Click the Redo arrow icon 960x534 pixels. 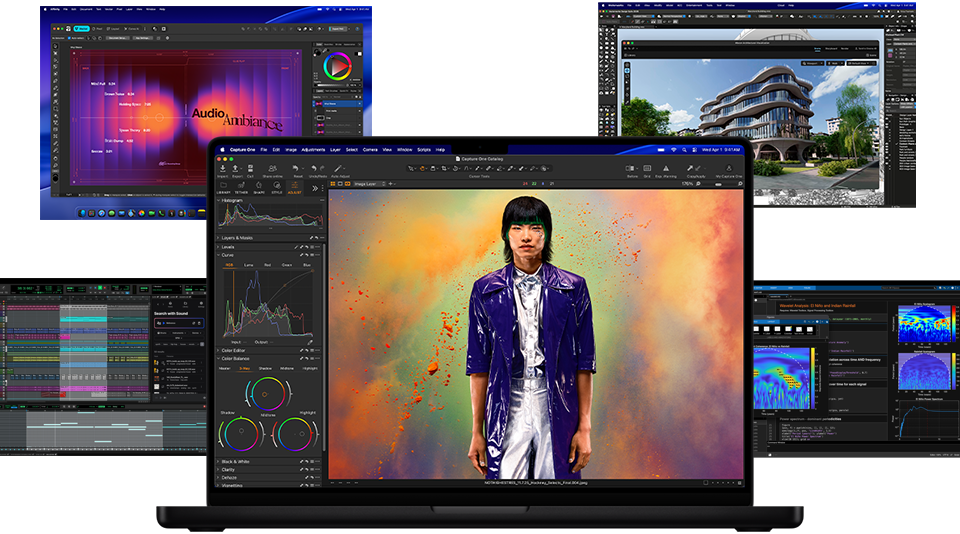[322, 168]
